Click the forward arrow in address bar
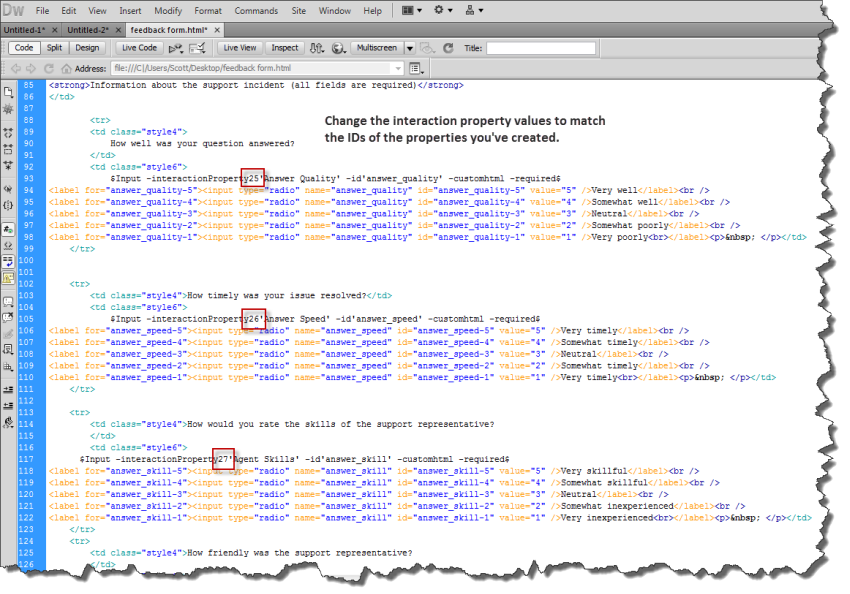This screenshot has height=594, width=850. click(x=31, y=68)
